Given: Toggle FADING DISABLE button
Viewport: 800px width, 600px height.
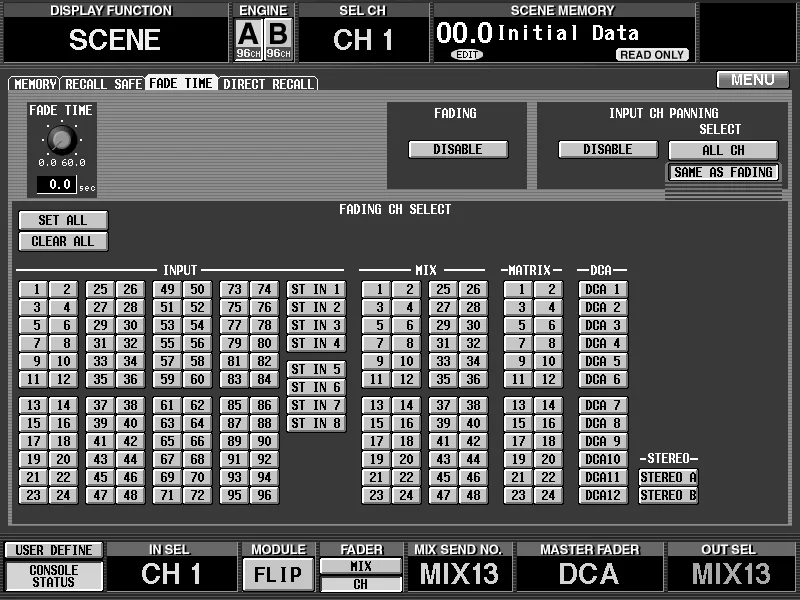Looking at the screenshot, I should coord(458,149).
